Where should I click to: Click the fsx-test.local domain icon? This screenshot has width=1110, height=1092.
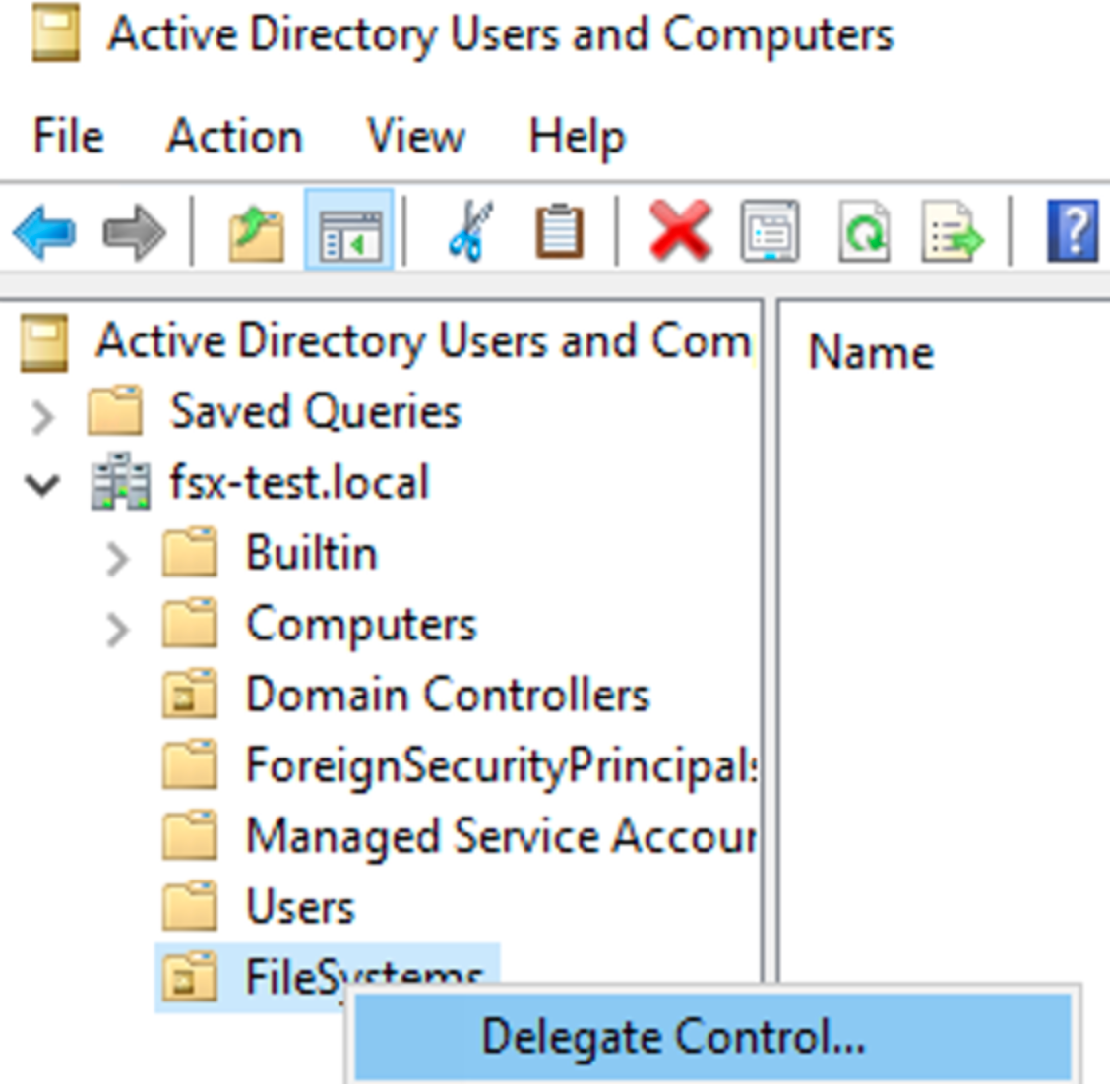120,481
